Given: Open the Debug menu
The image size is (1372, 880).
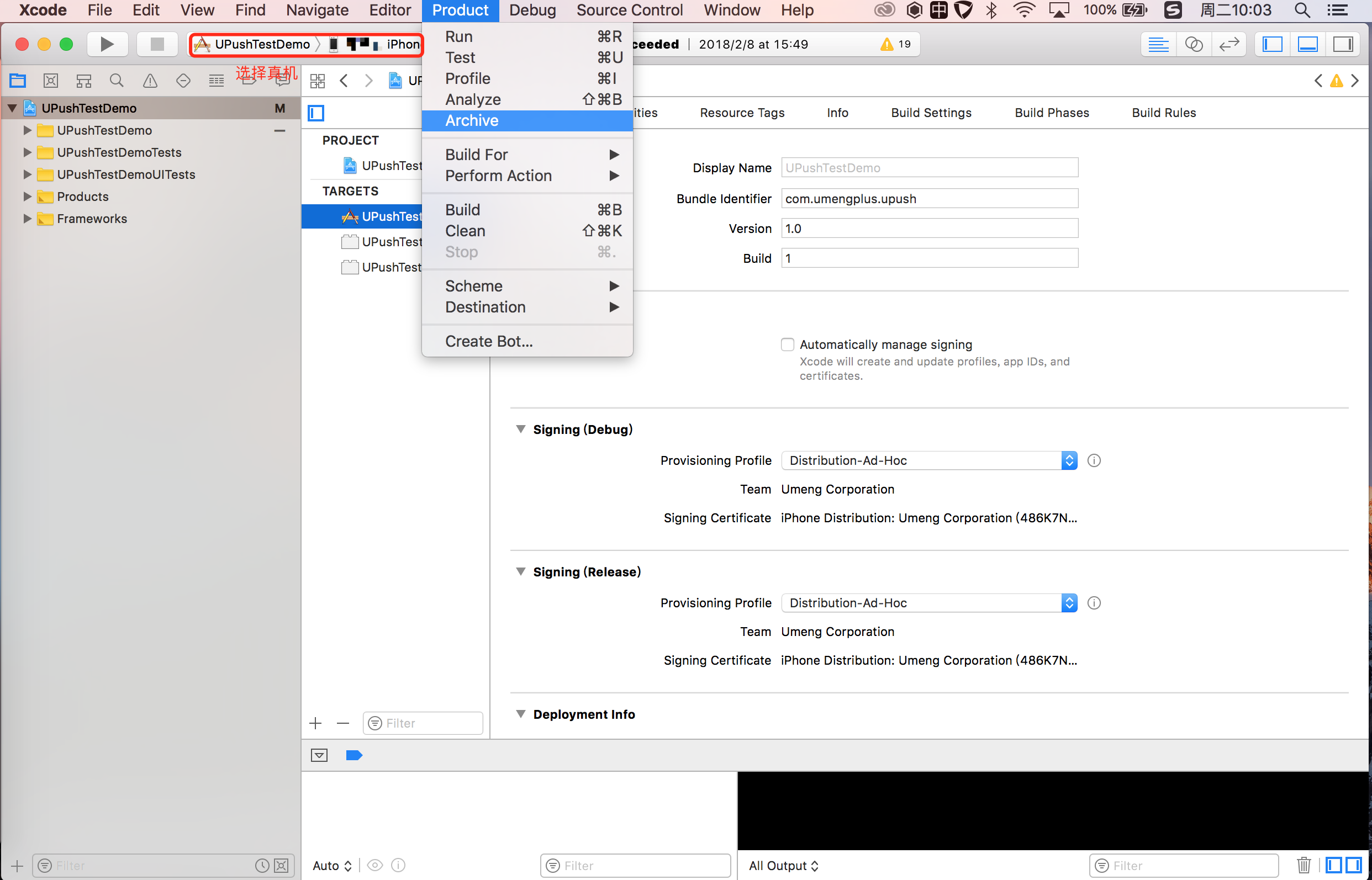Looking at the screenshot, I should [532, 10].
